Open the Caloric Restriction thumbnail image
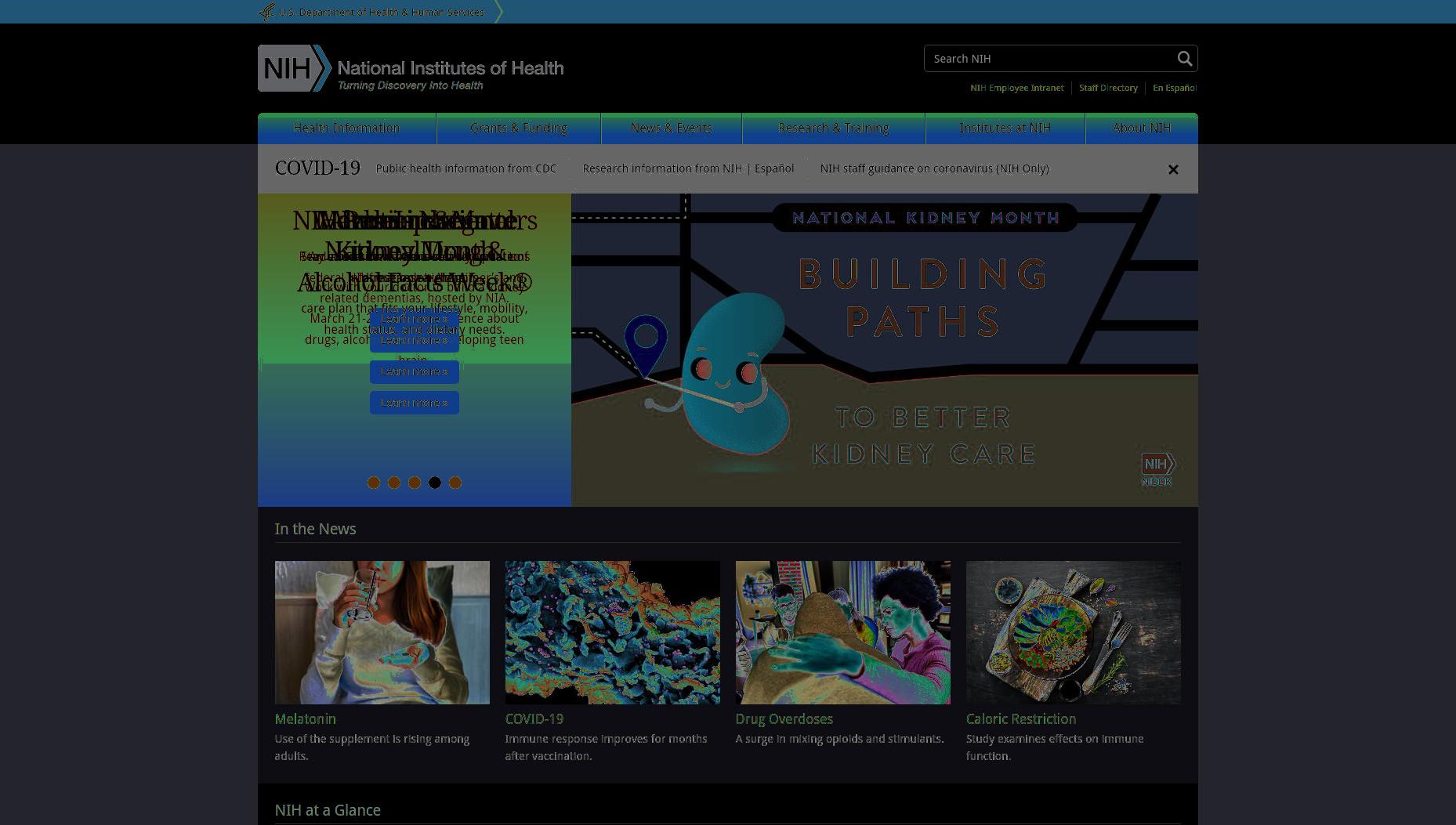1456x825 pixels. tap(1074, 632)
